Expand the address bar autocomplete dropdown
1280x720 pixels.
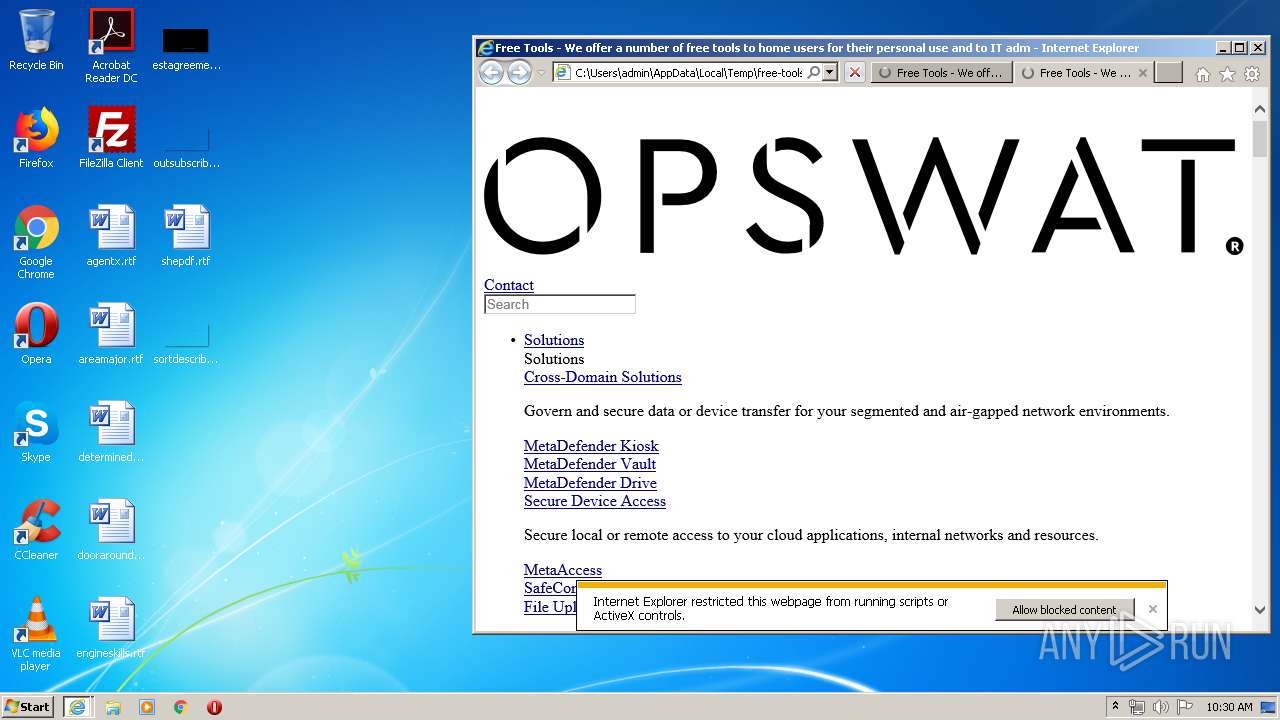[829, 72]
